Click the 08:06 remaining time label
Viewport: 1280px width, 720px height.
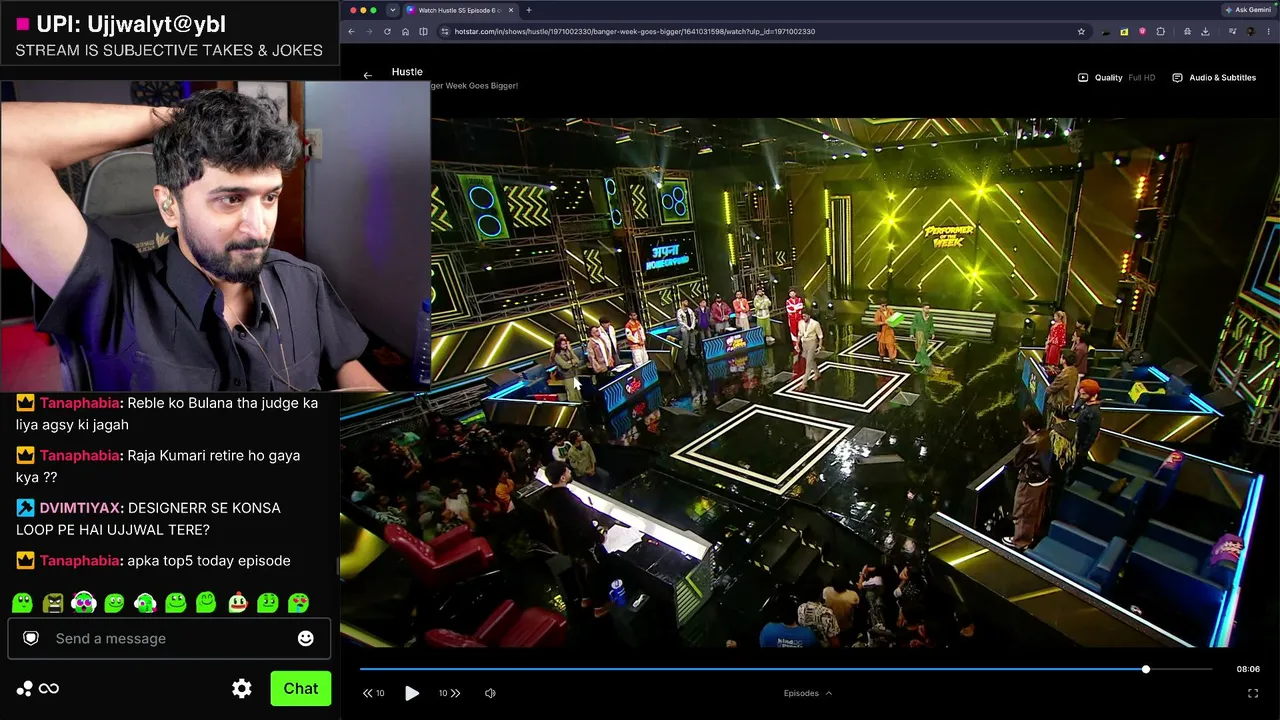1248,669
